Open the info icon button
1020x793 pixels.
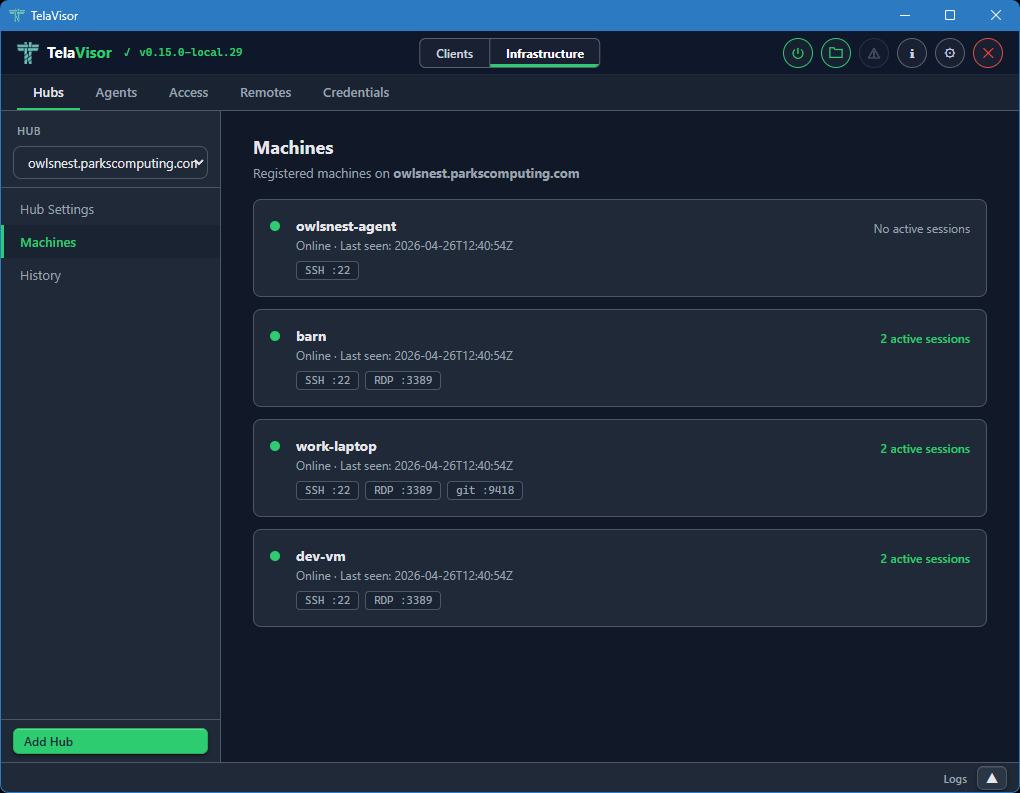point(912,53)
